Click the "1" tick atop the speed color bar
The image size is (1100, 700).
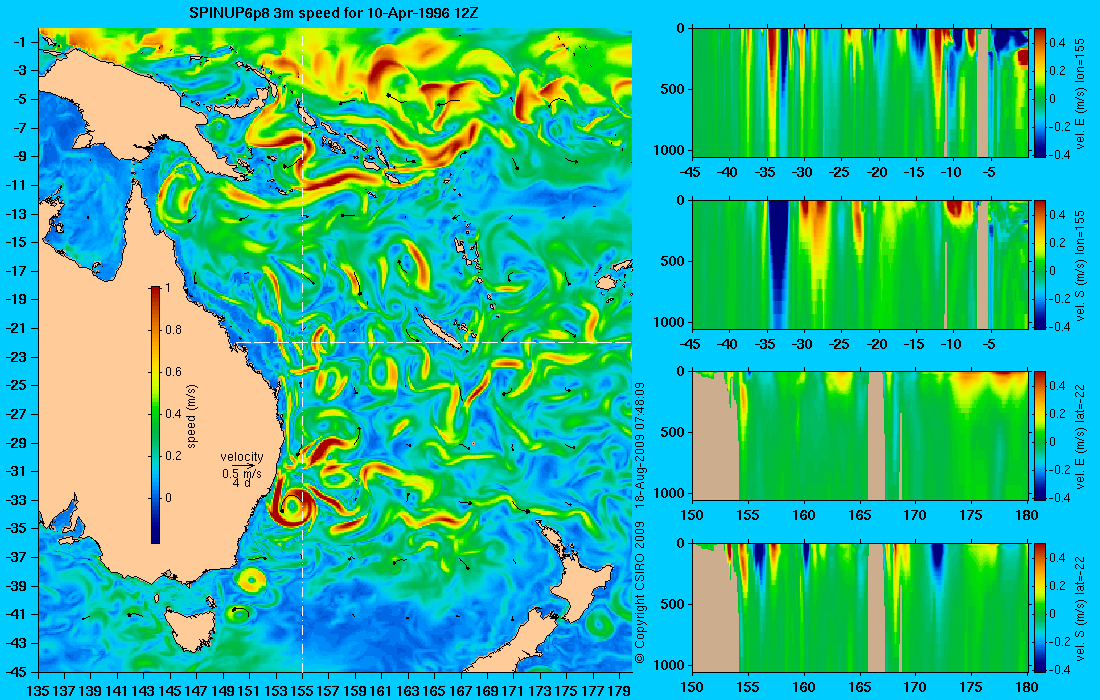coord(167,288)
